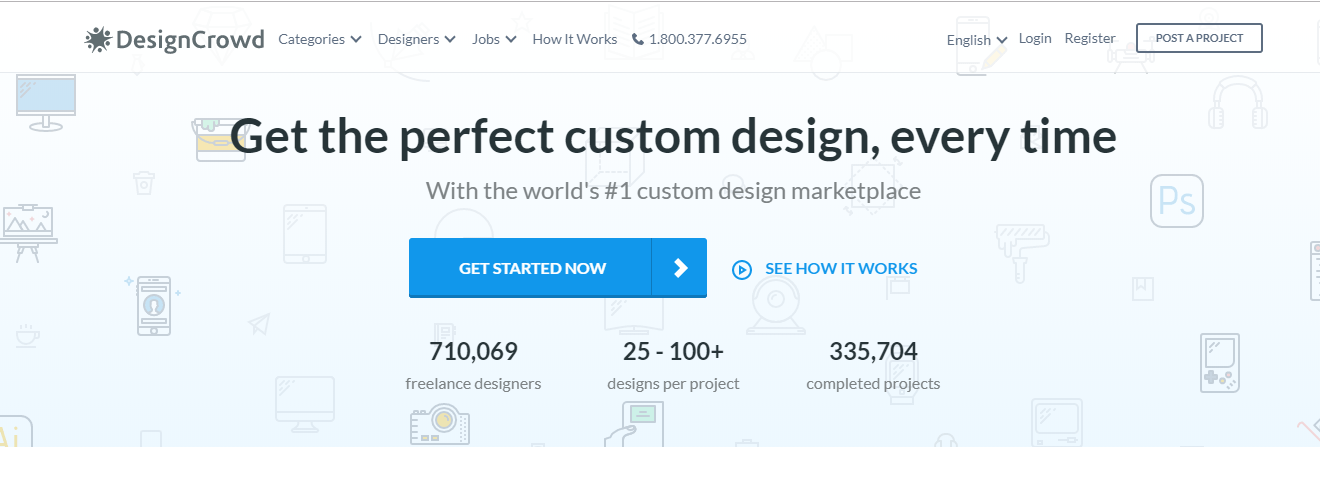
Task: Open the Register link
Action: pos(1090,38)
